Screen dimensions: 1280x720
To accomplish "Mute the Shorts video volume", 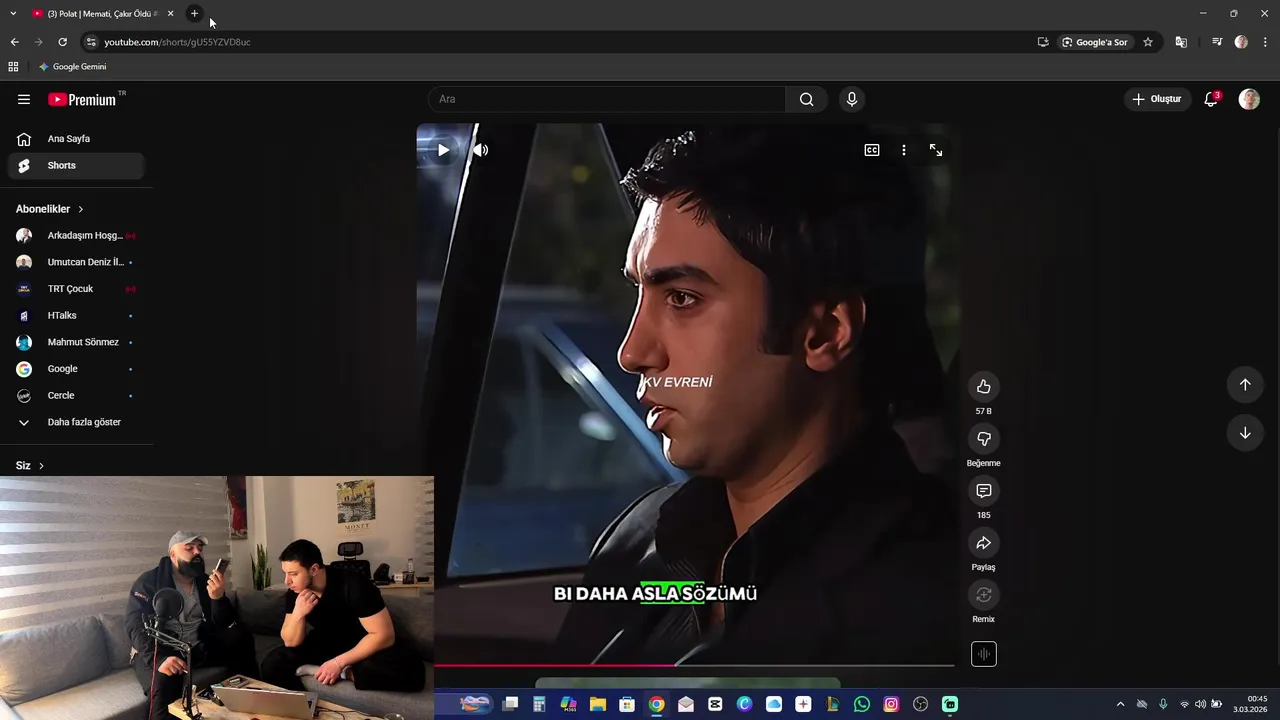I will click(x=481, y=150).
